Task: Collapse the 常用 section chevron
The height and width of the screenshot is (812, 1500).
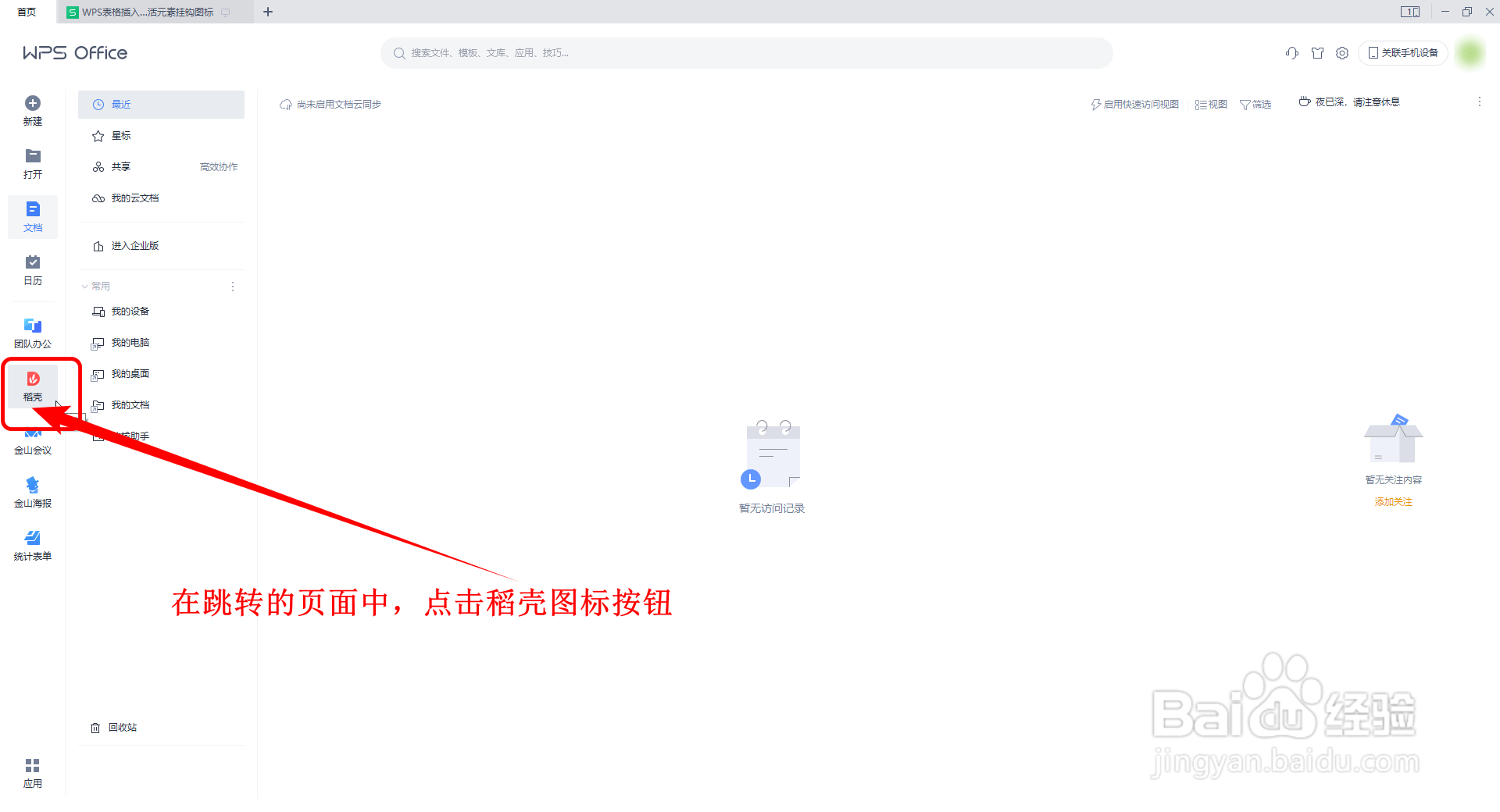Action: pos(86,286)
